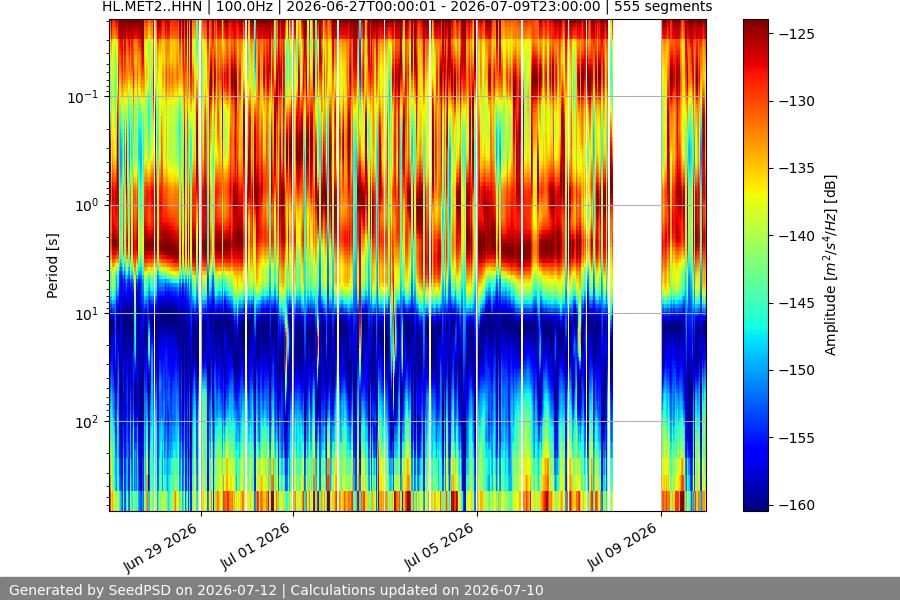Click the 'Jul 05 2026' x-axis label

pyautogui.click(x=440, y=547)
